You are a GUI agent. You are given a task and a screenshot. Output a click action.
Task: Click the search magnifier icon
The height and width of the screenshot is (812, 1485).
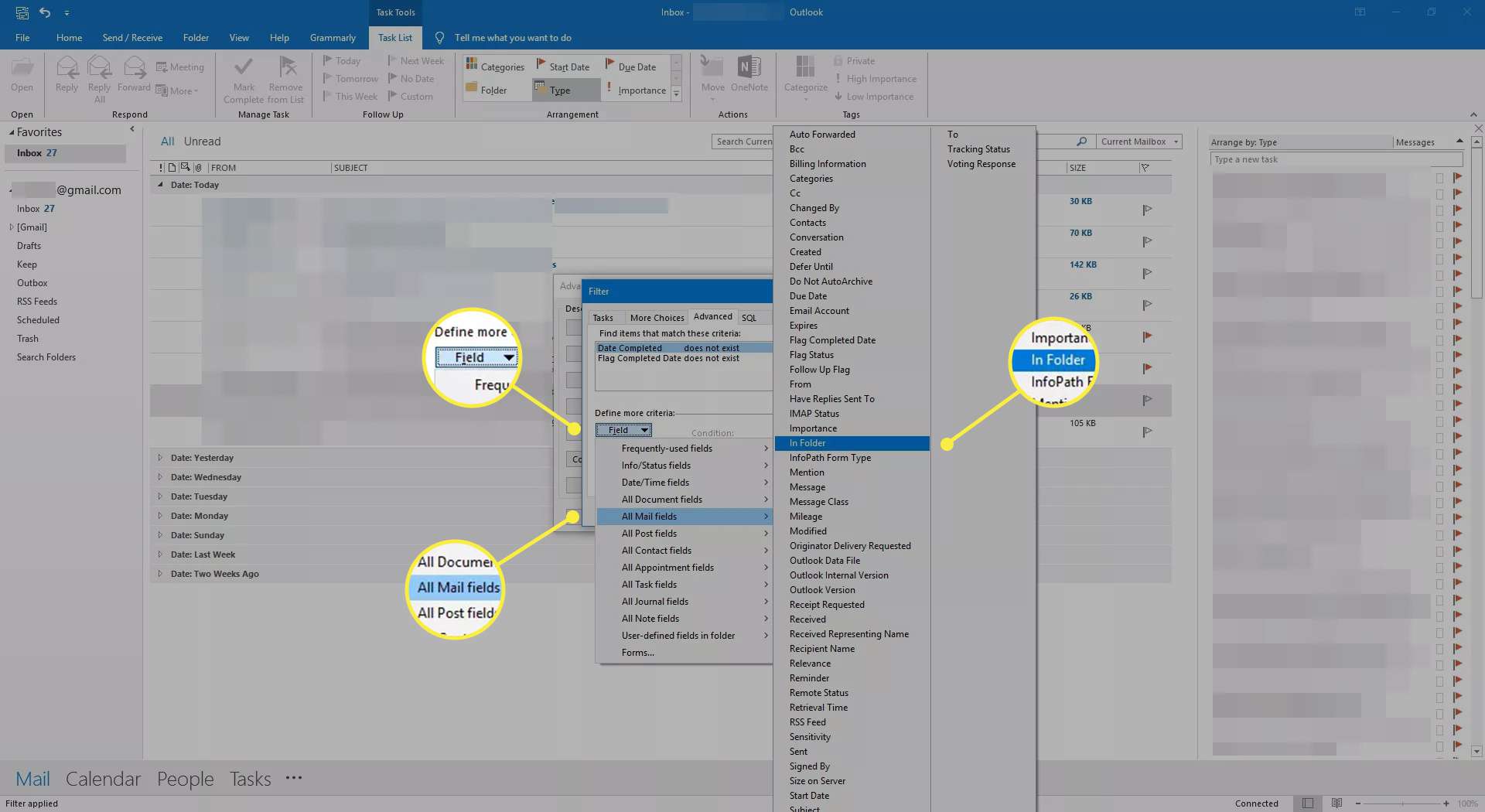coord(1081,142)
